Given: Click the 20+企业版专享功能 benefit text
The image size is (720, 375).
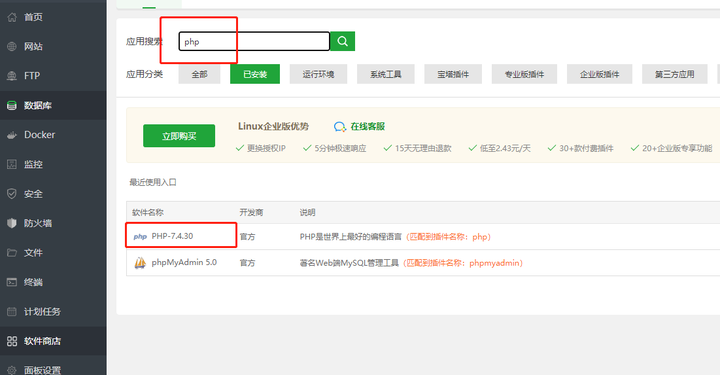Looking at the screenshot, I should [x=677, y=148].
